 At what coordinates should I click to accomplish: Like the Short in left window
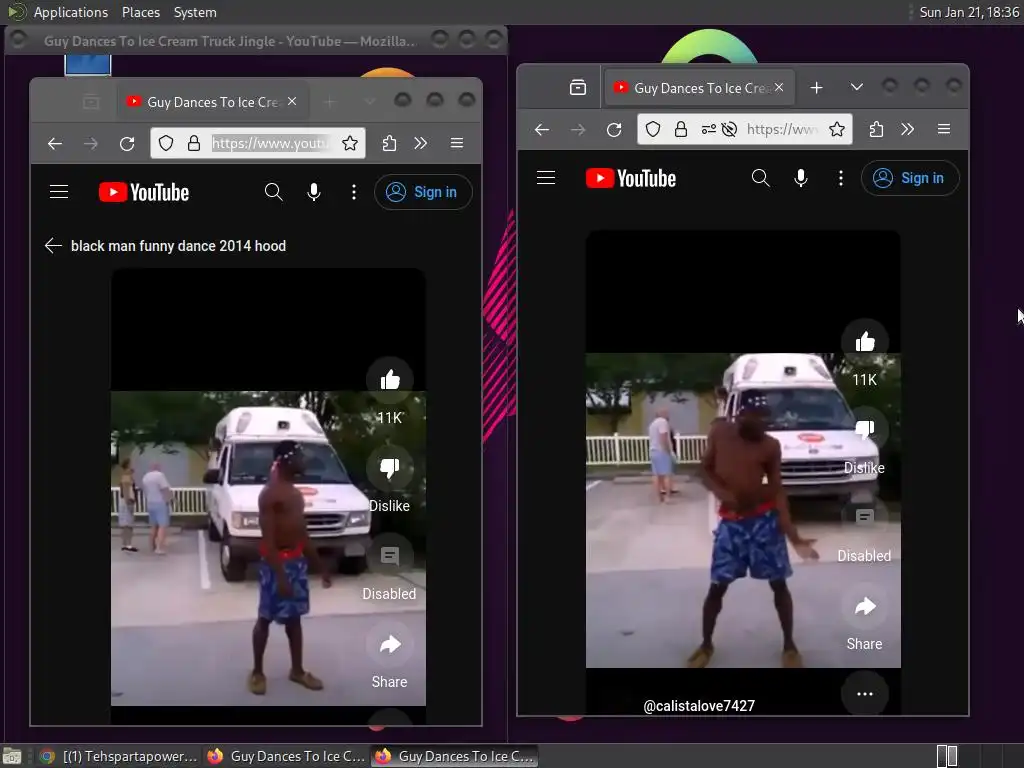390,379
